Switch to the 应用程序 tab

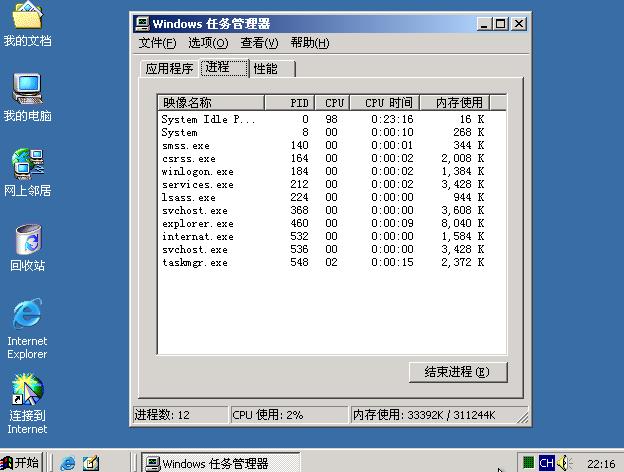click(169, 68)
